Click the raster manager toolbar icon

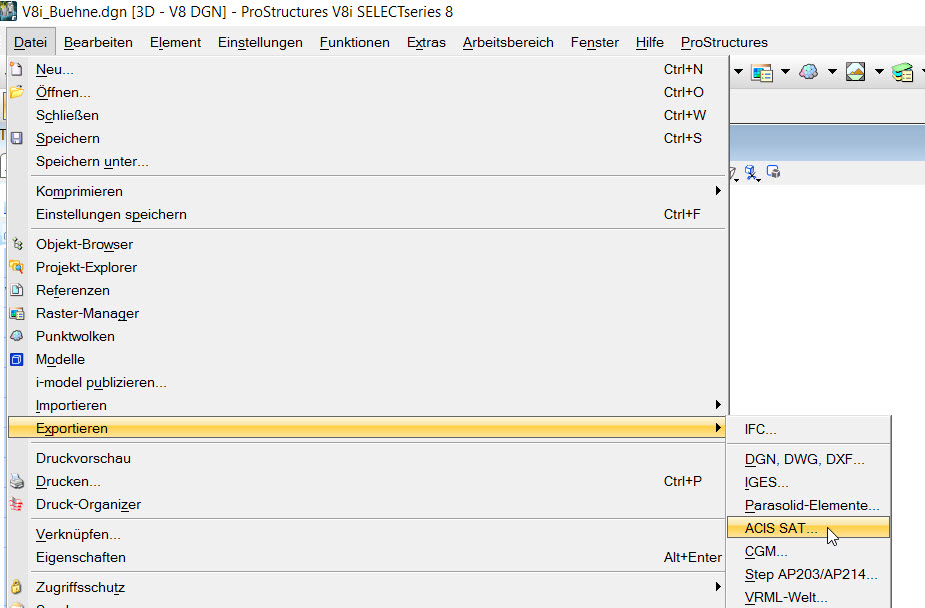762,73
